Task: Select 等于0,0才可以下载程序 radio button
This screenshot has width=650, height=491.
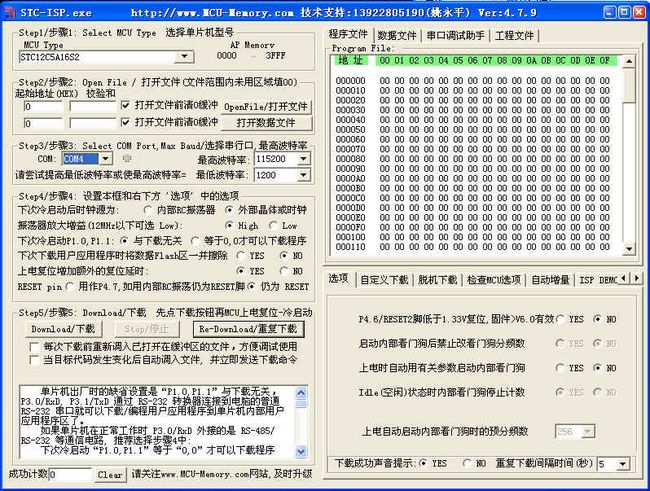Action: click(195, 241)
